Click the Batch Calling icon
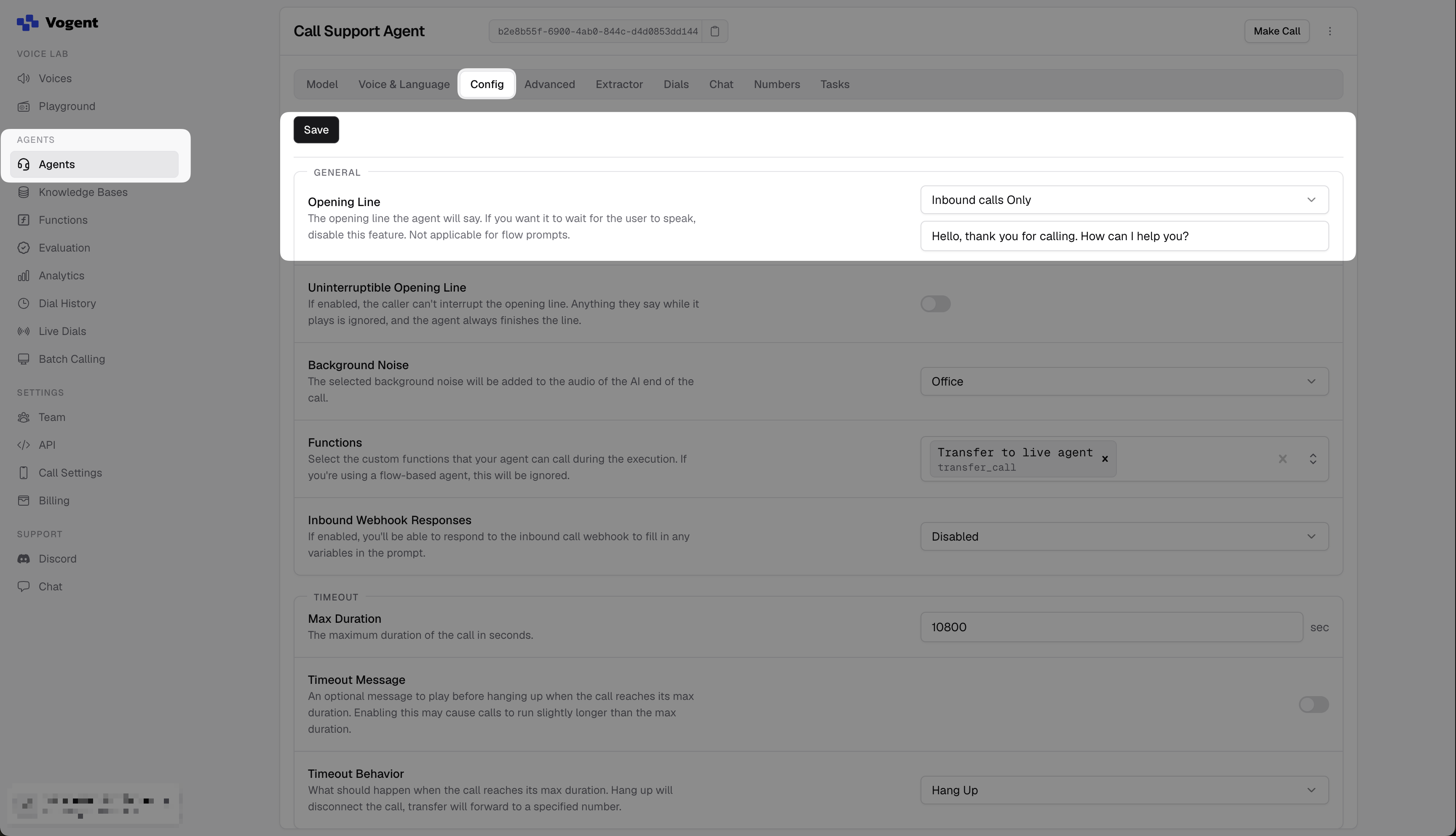The image size is (1456, 836). (24, 359)
